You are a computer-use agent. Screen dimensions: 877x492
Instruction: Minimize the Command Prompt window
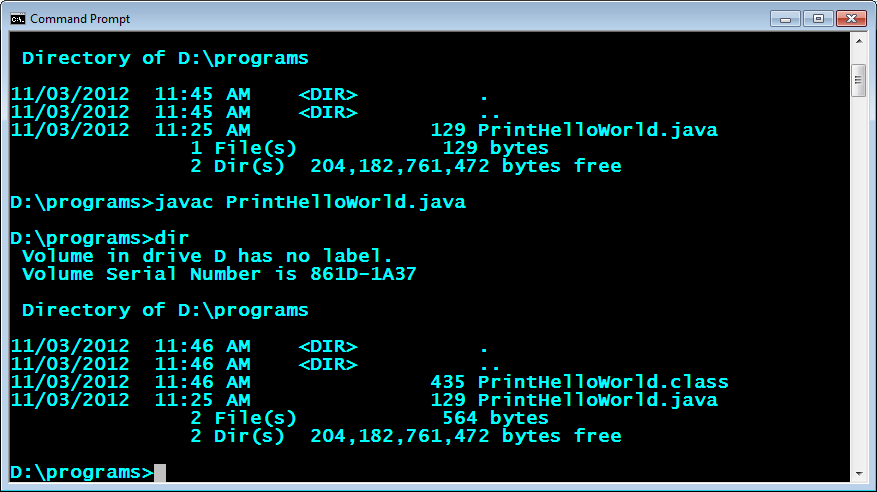(x=787, y=18)
